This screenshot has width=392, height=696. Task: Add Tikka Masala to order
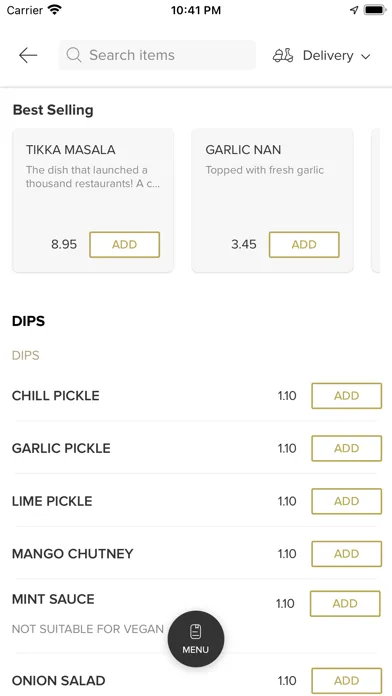pos(125,245)
